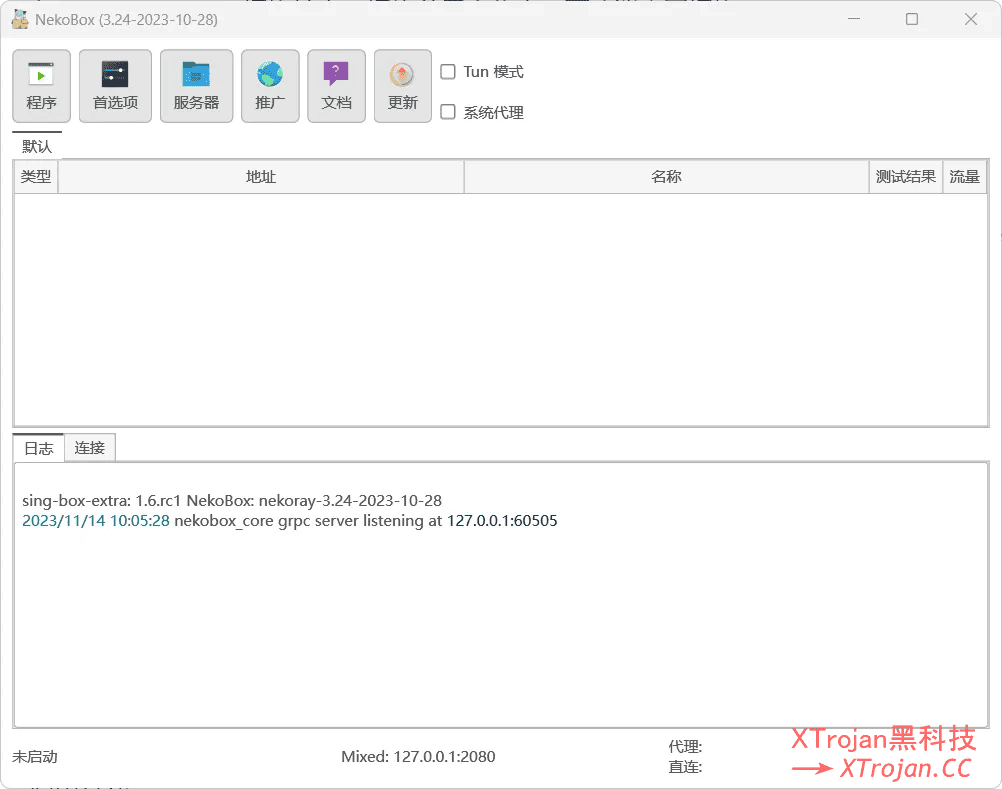This screenshot has width=1002, height=789.
Task: Sort by the 类型 column header
Action: (36, 177)
